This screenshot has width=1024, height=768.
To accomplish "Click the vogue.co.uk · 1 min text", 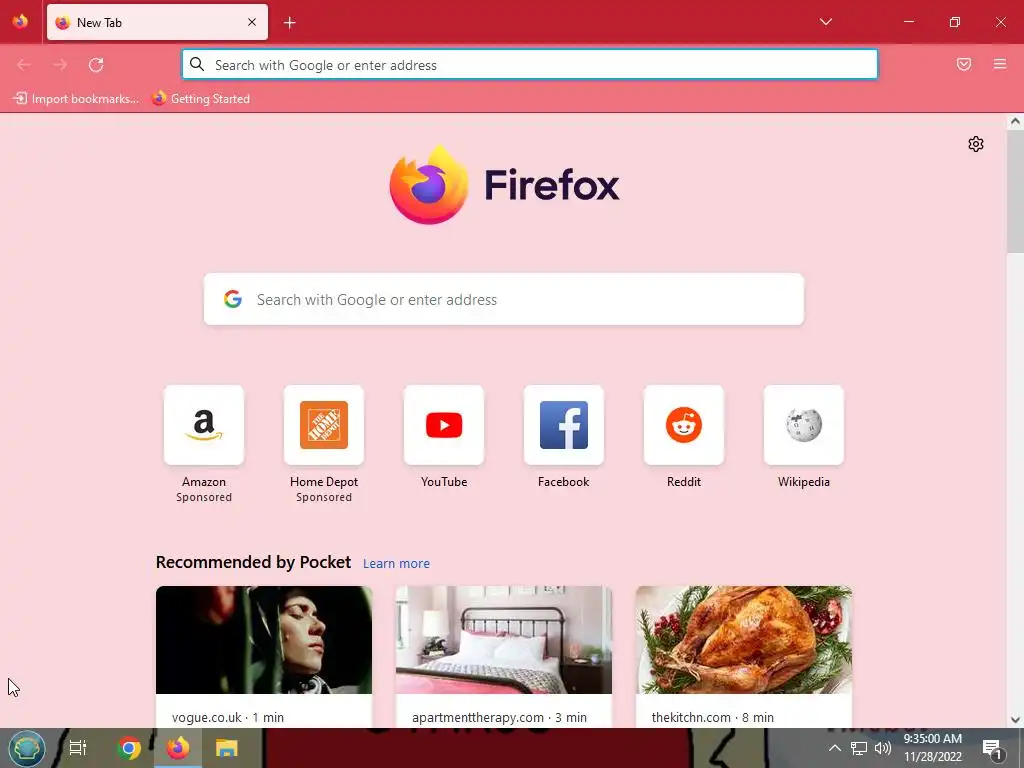I will (x=228, y=717).
